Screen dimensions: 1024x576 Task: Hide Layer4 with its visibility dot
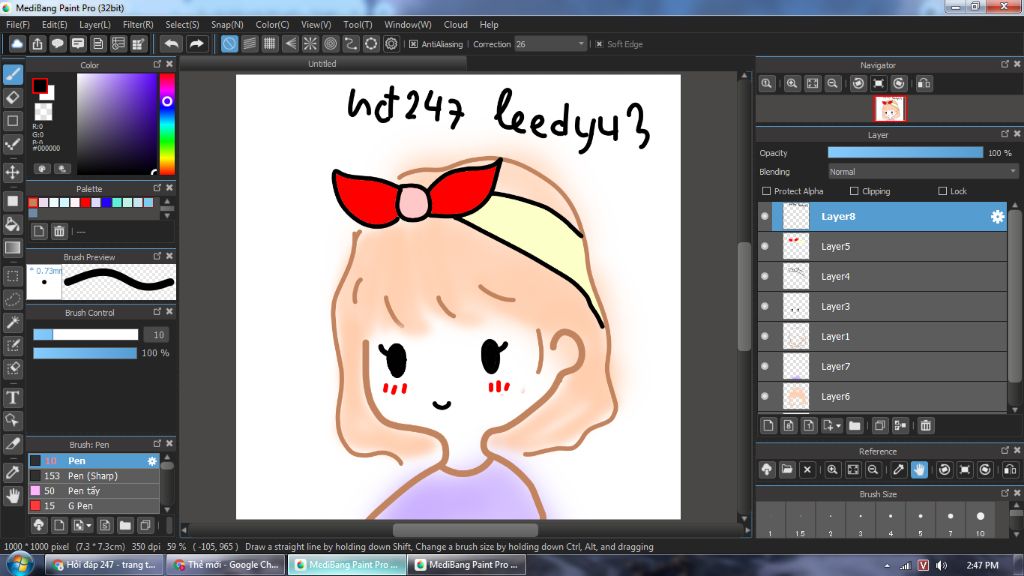point(765,276)
